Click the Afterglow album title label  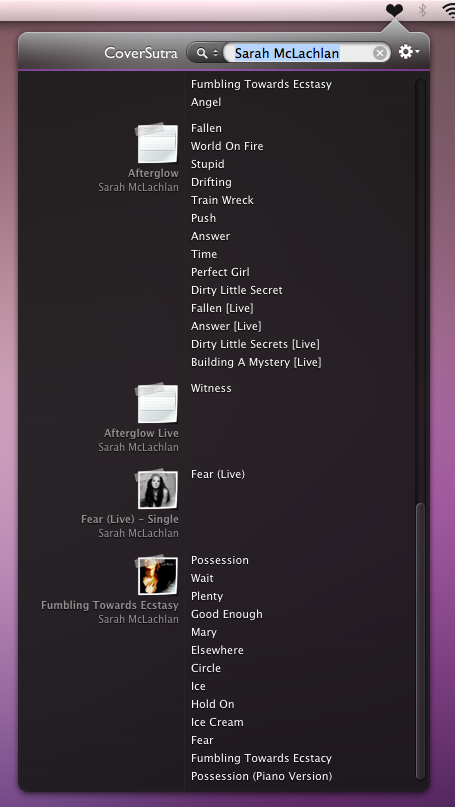pyautogui.click(x=153, y=173)
